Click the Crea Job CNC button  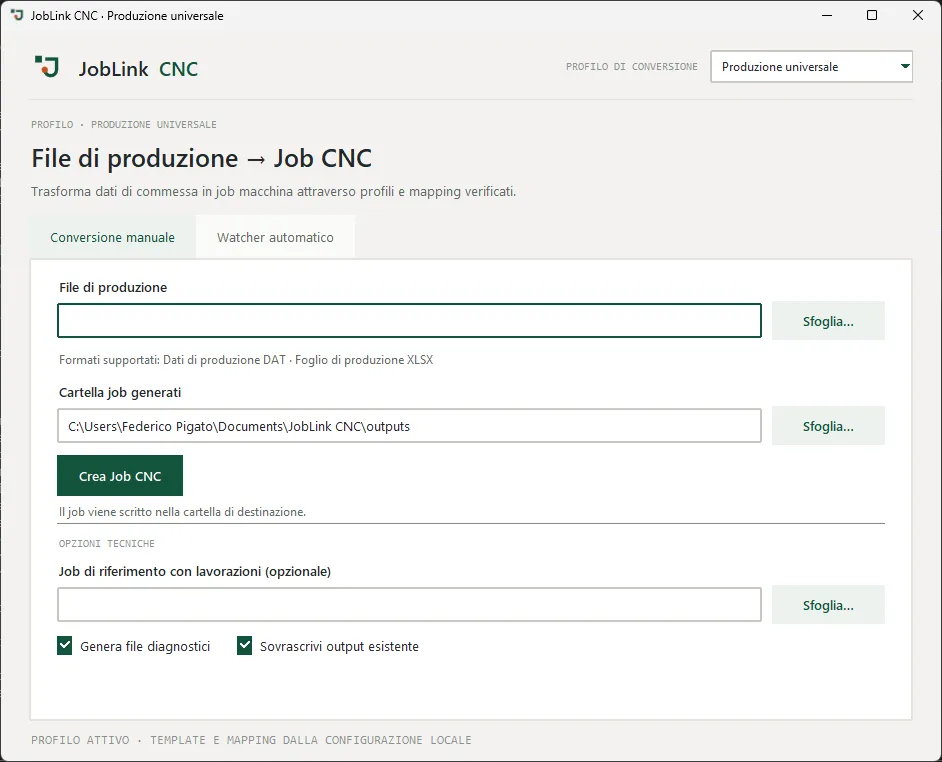point(120,476)
